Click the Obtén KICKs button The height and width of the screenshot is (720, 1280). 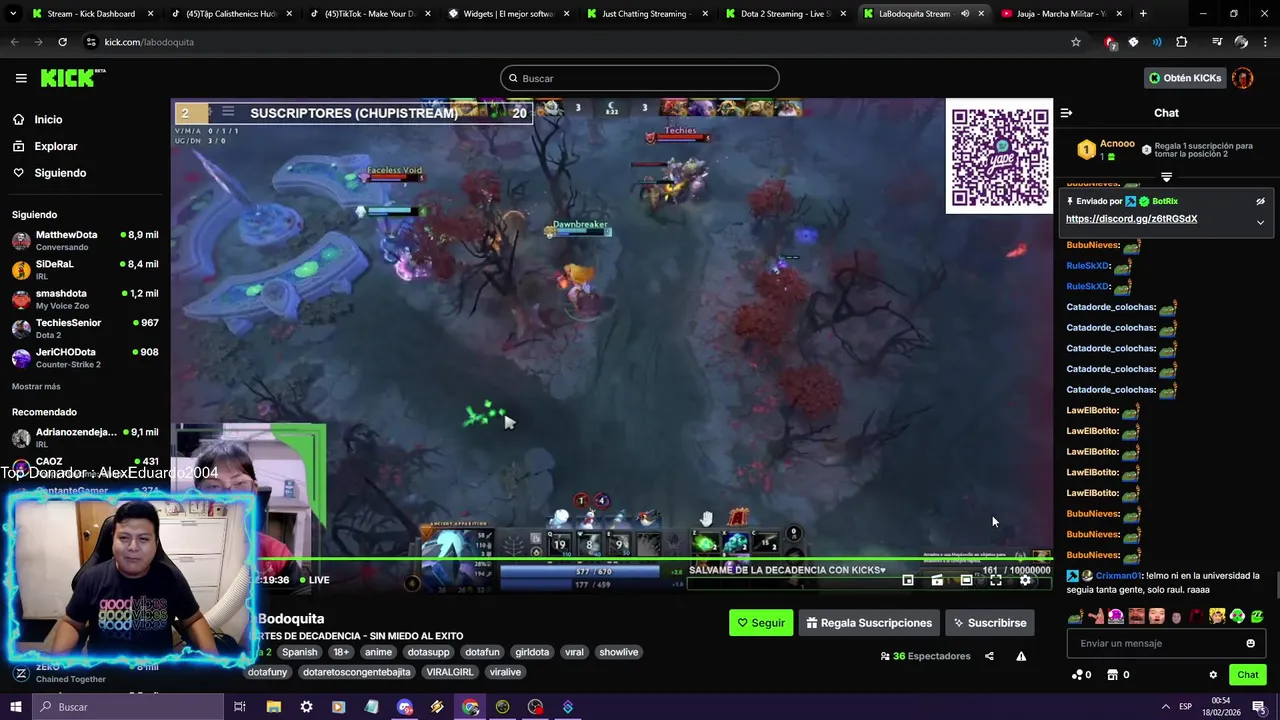click(x=1184, y=78)
